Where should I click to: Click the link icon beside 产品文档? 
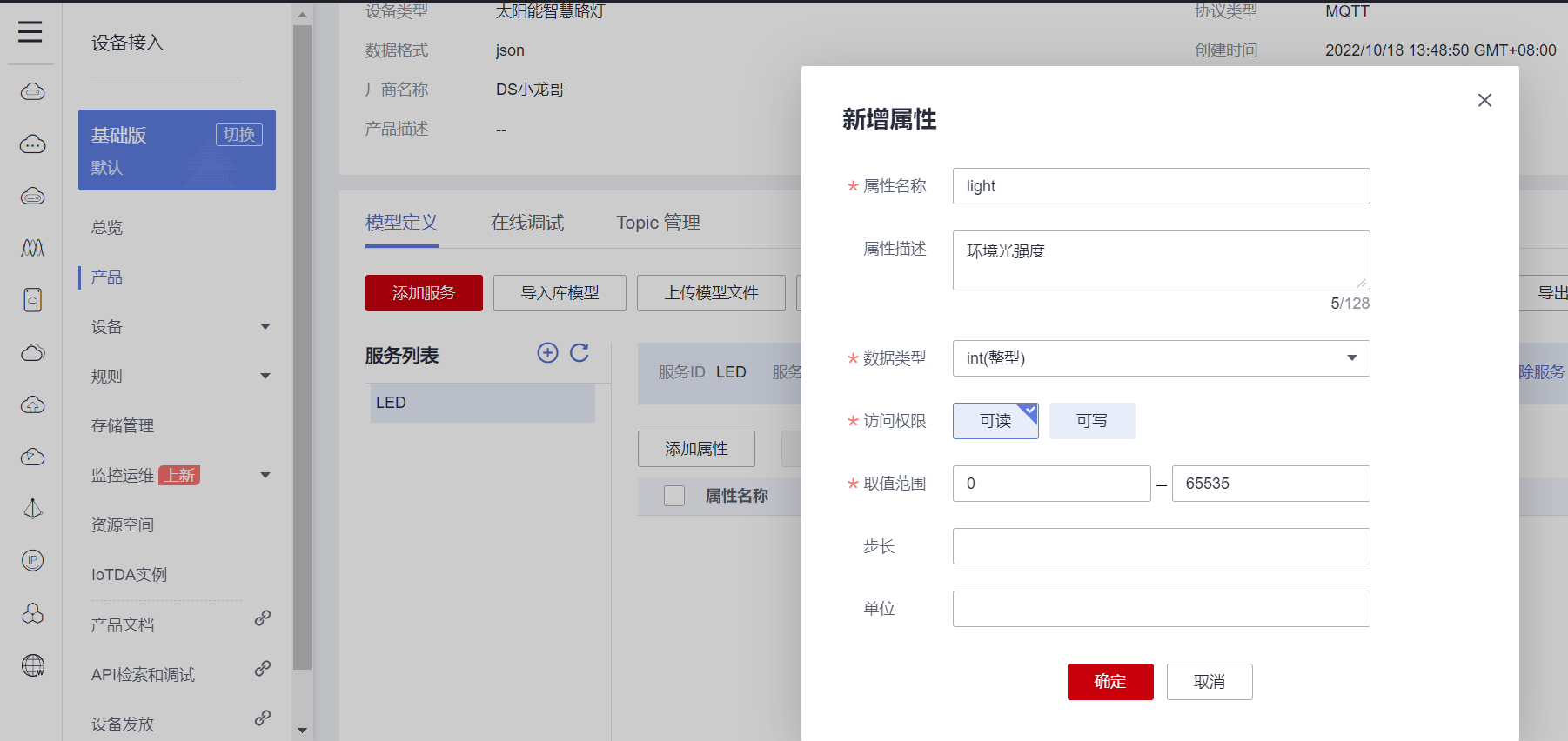point(262,618)
